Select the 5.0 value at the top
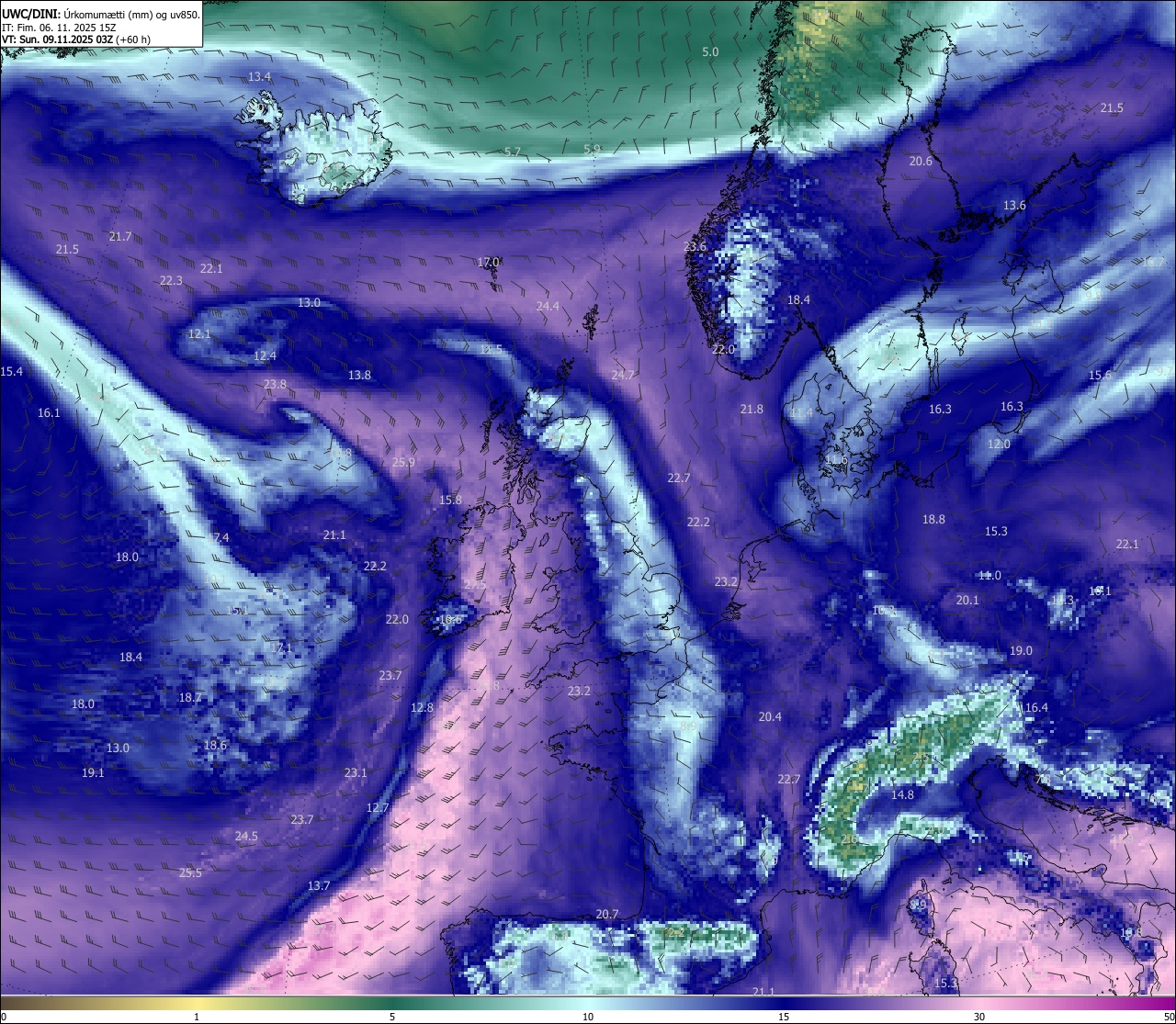 710,52
